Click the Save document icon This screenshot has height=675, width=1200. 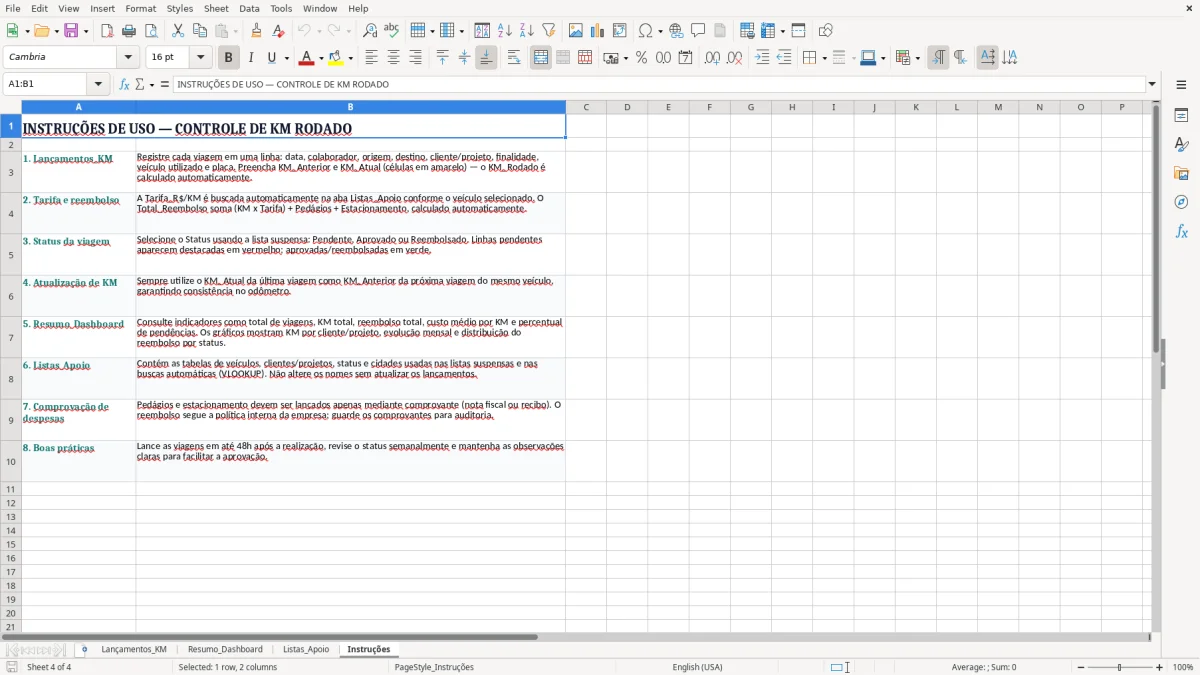point(71,31)
